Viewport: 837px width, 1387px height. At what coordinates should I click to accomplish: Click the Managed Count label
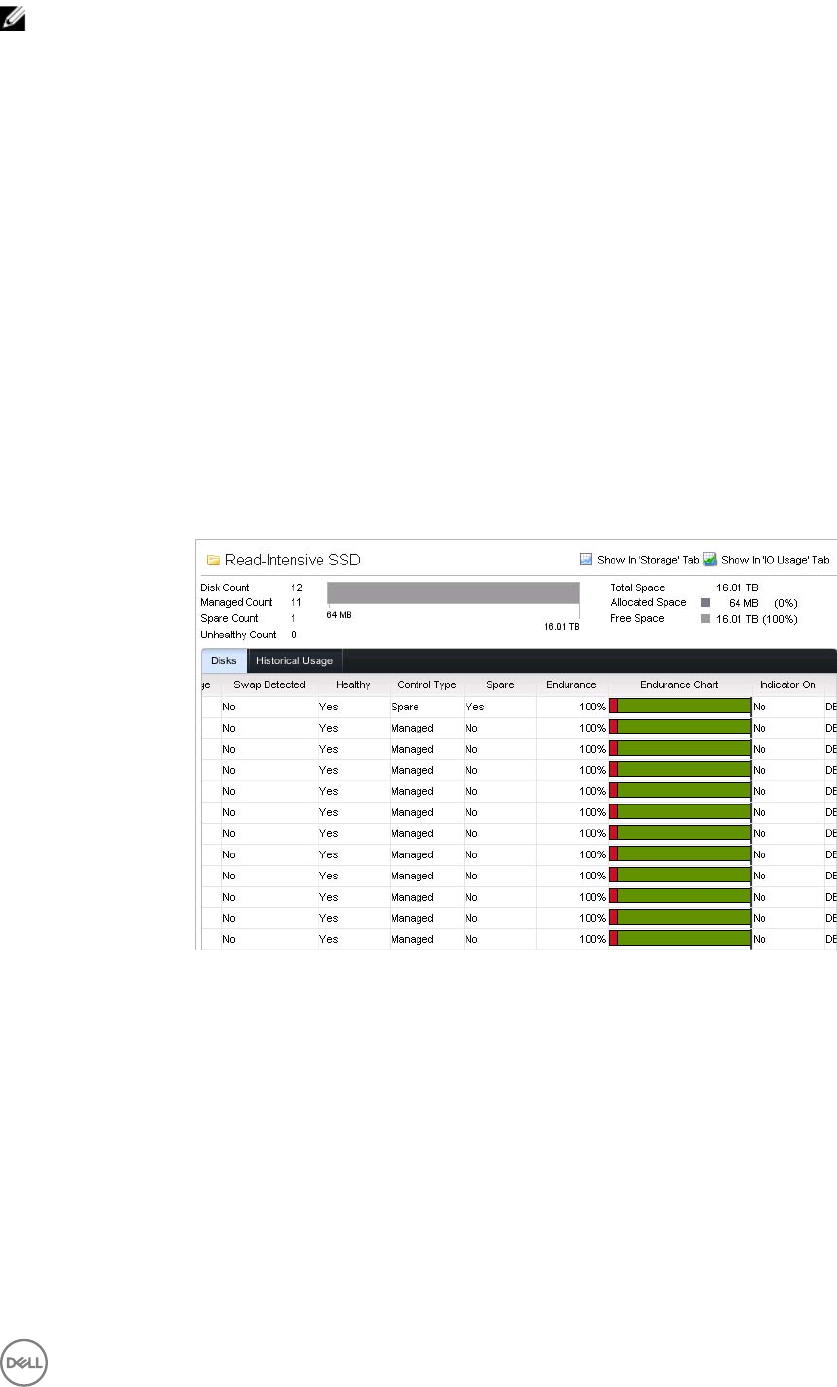click(x=236, y=603)
